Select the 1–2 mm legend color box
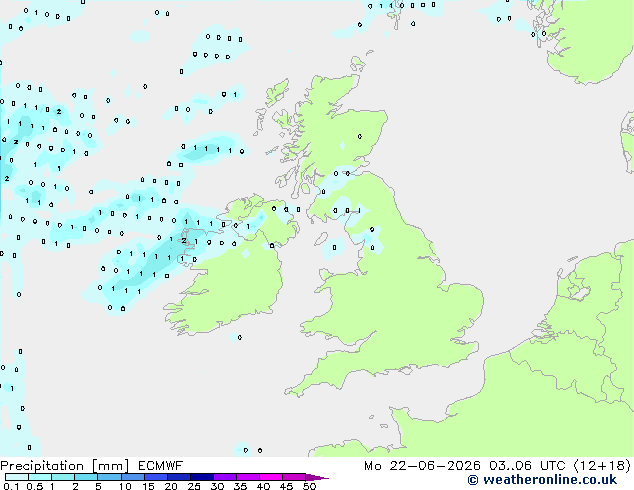This screenshot has height=490, width=634. [x=63, y=477]
